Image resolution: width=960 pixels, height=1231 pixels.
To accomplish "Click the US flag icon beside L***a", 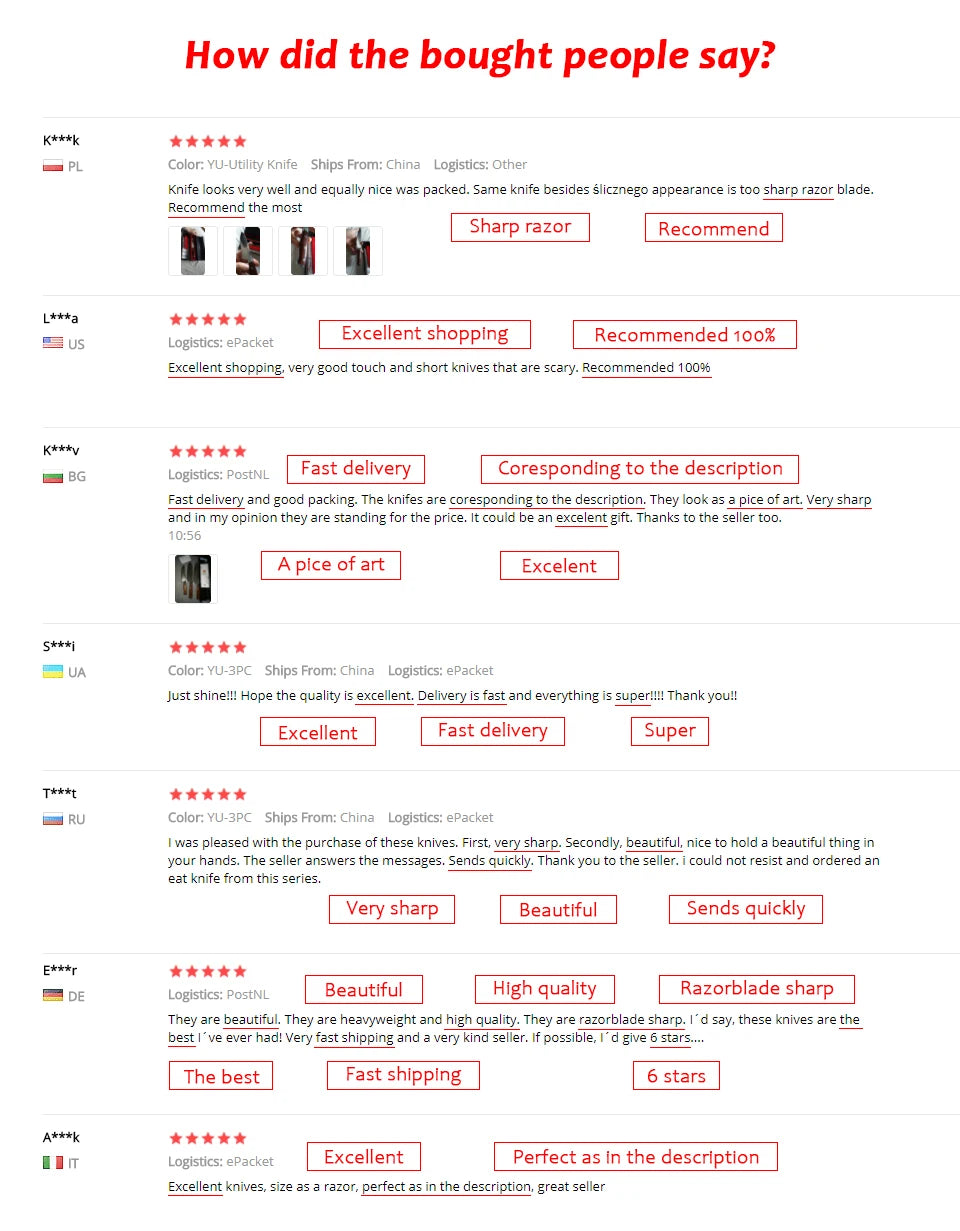I will pos(53,343).
